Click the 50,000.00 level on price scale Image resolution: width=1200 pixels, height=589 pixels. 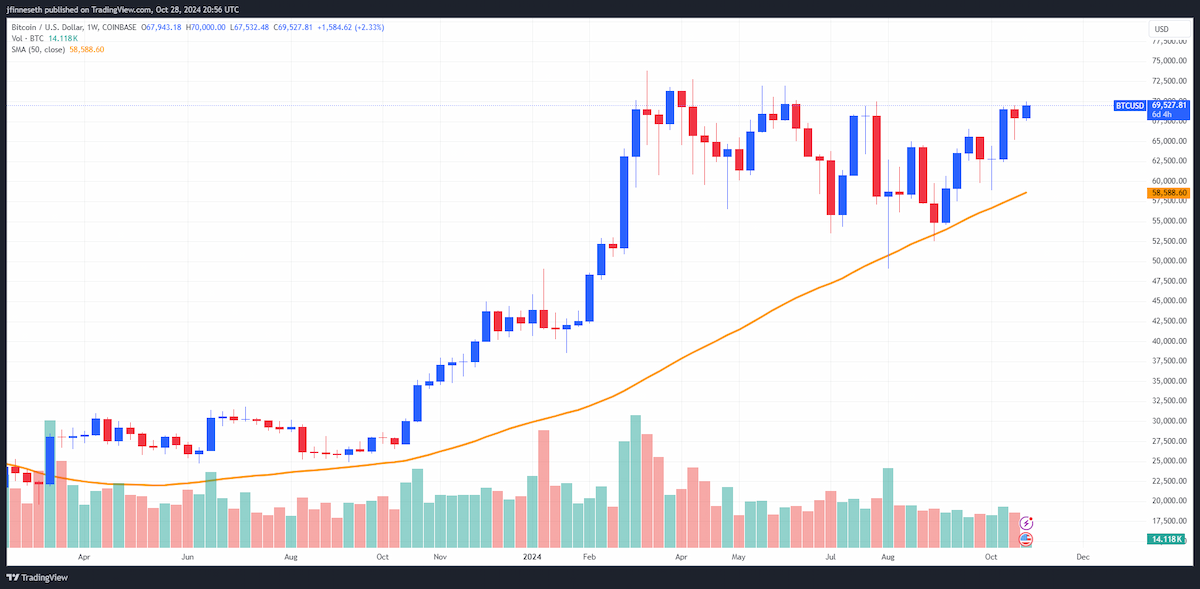[x=1168, y=261]
